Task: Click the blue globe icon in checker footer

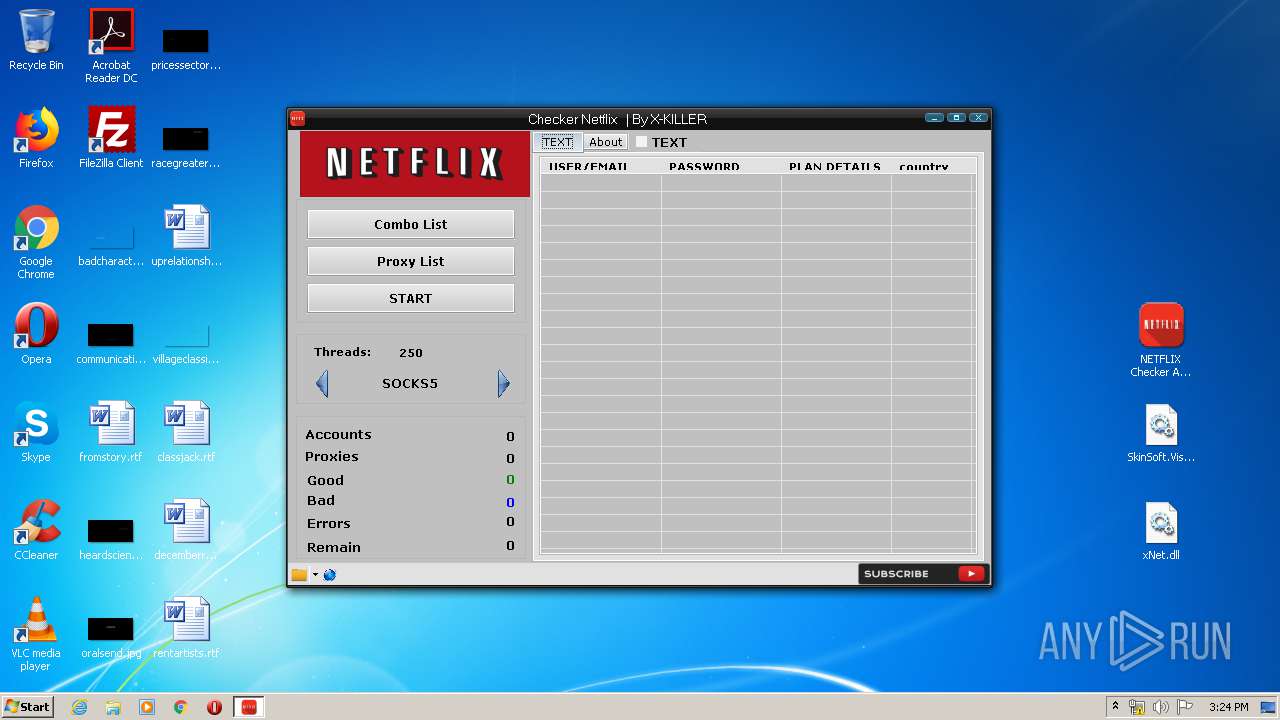Action: pyautogui.click(x=330, y=574)
